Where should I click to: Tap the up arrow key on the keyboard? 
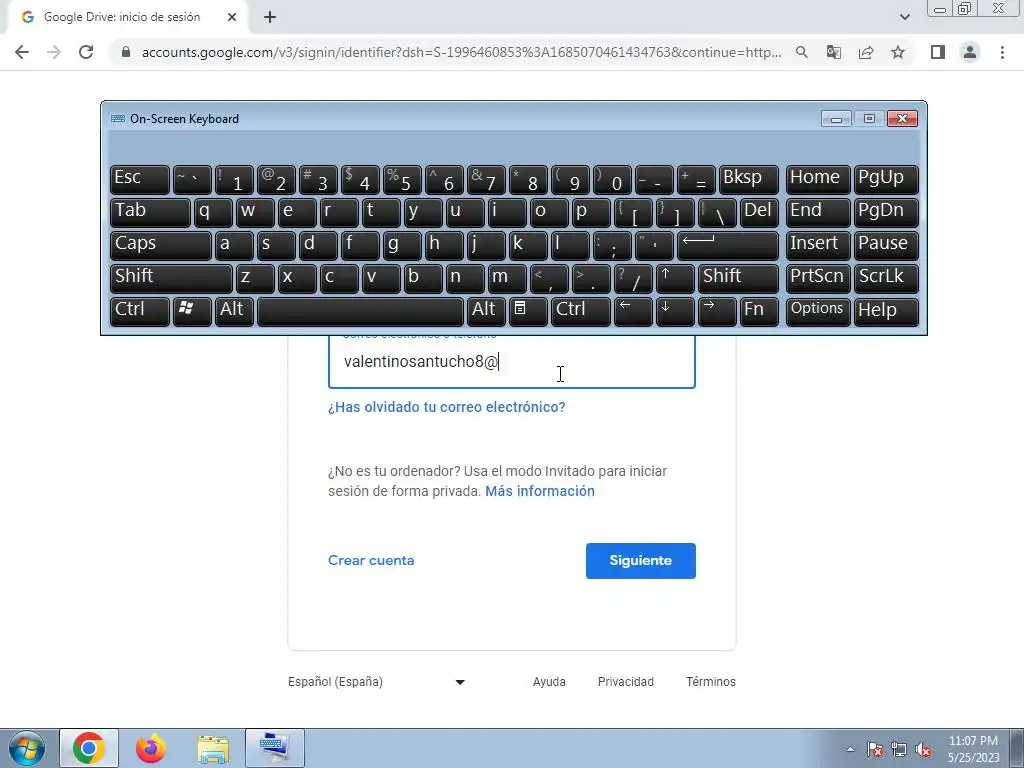[675, 278]
